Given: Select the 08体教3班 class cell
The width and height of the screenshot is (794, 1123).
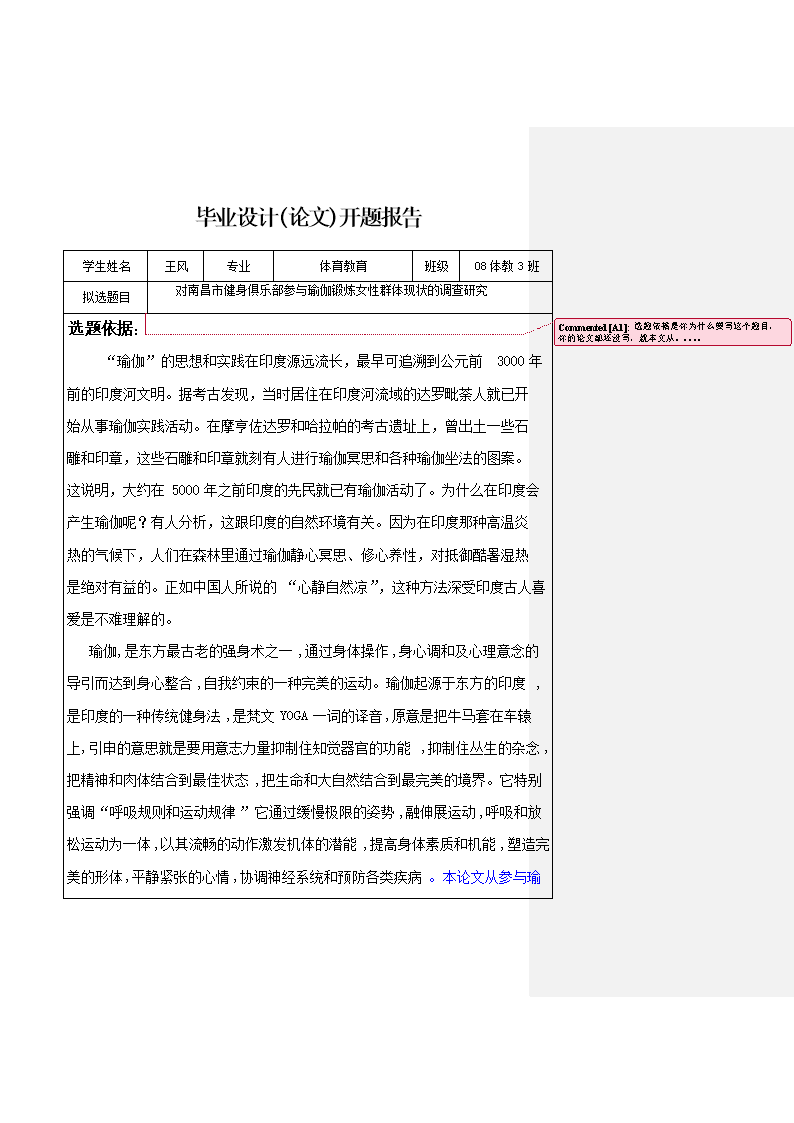Looking at the screenshot, I should click(x=506, y=266).
